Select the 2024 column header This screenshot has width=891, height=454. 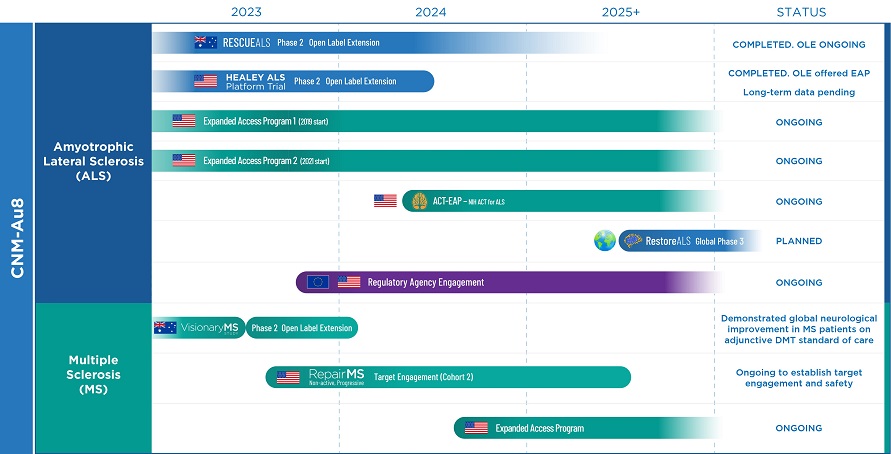point(431,12)
